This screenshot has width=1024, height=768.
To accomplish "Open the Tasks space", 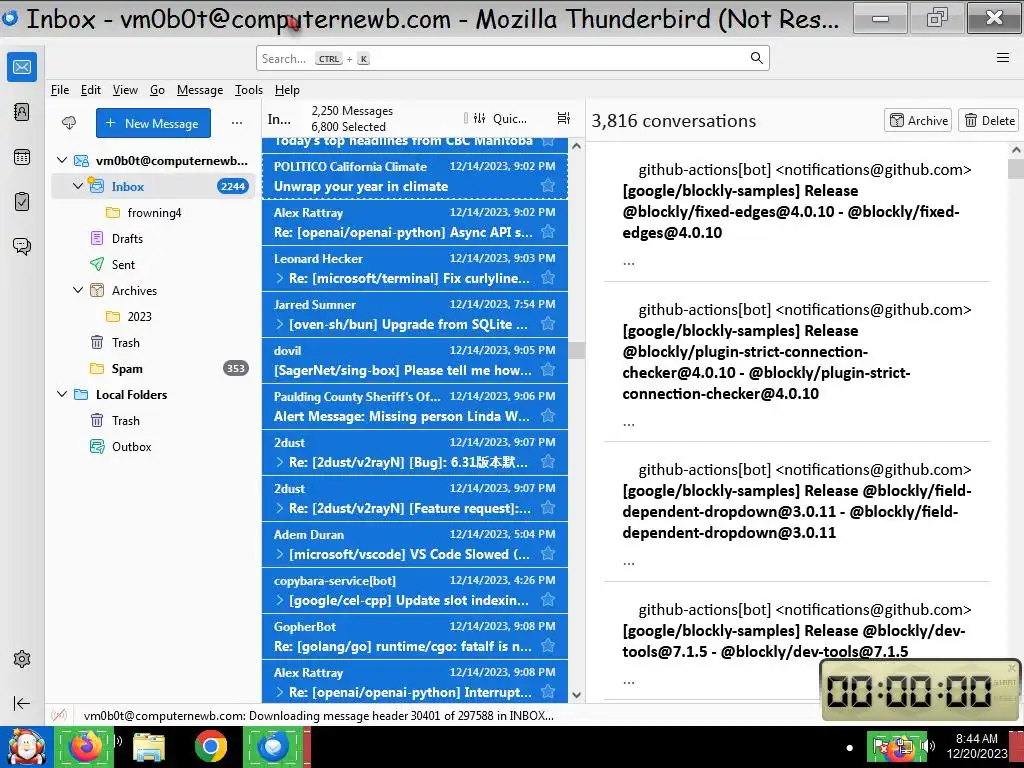I will tap(22, 201).
